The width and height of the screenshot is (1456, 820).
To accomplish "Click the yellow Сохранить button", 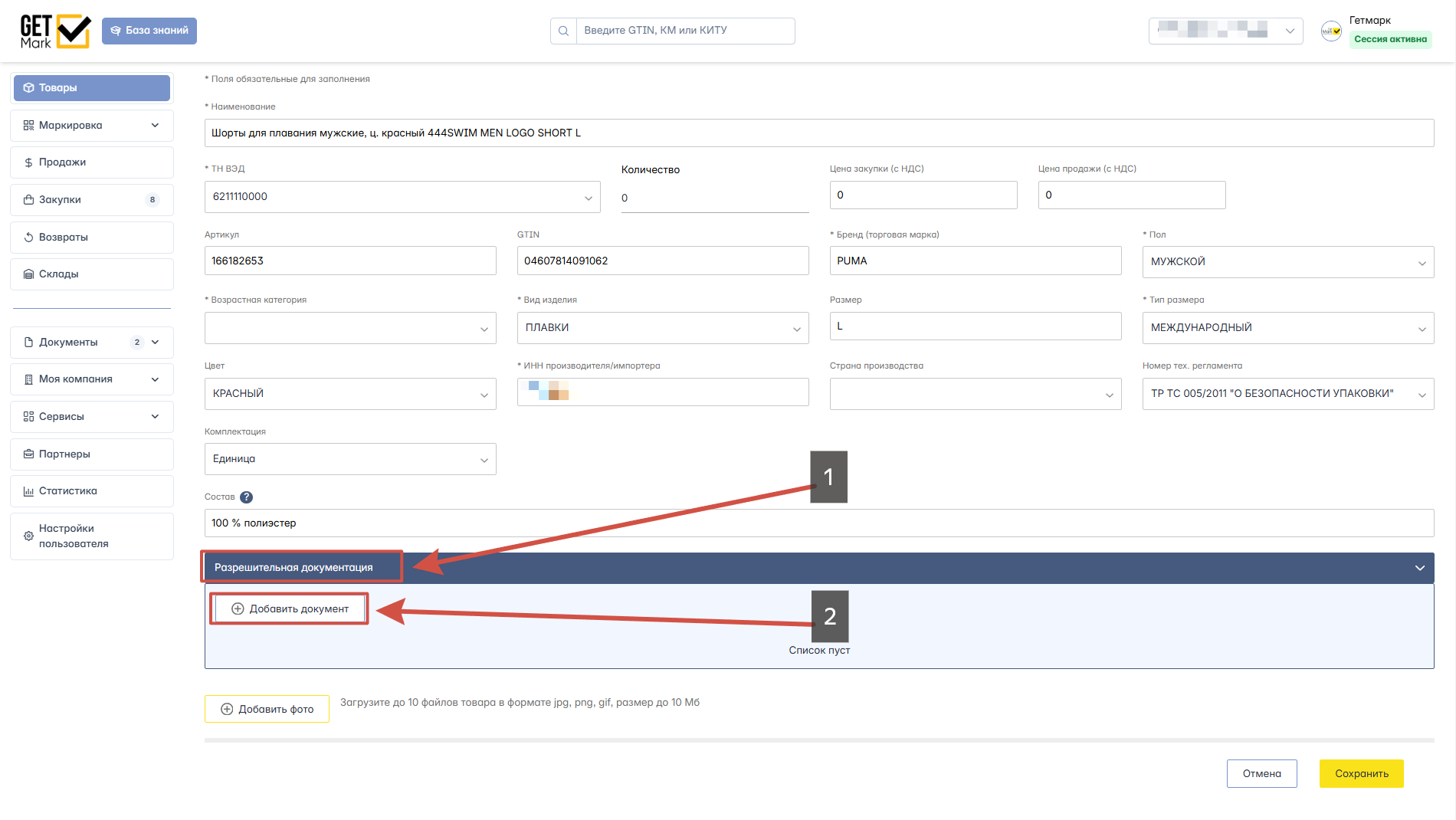I will click(x=1361, y=774).
